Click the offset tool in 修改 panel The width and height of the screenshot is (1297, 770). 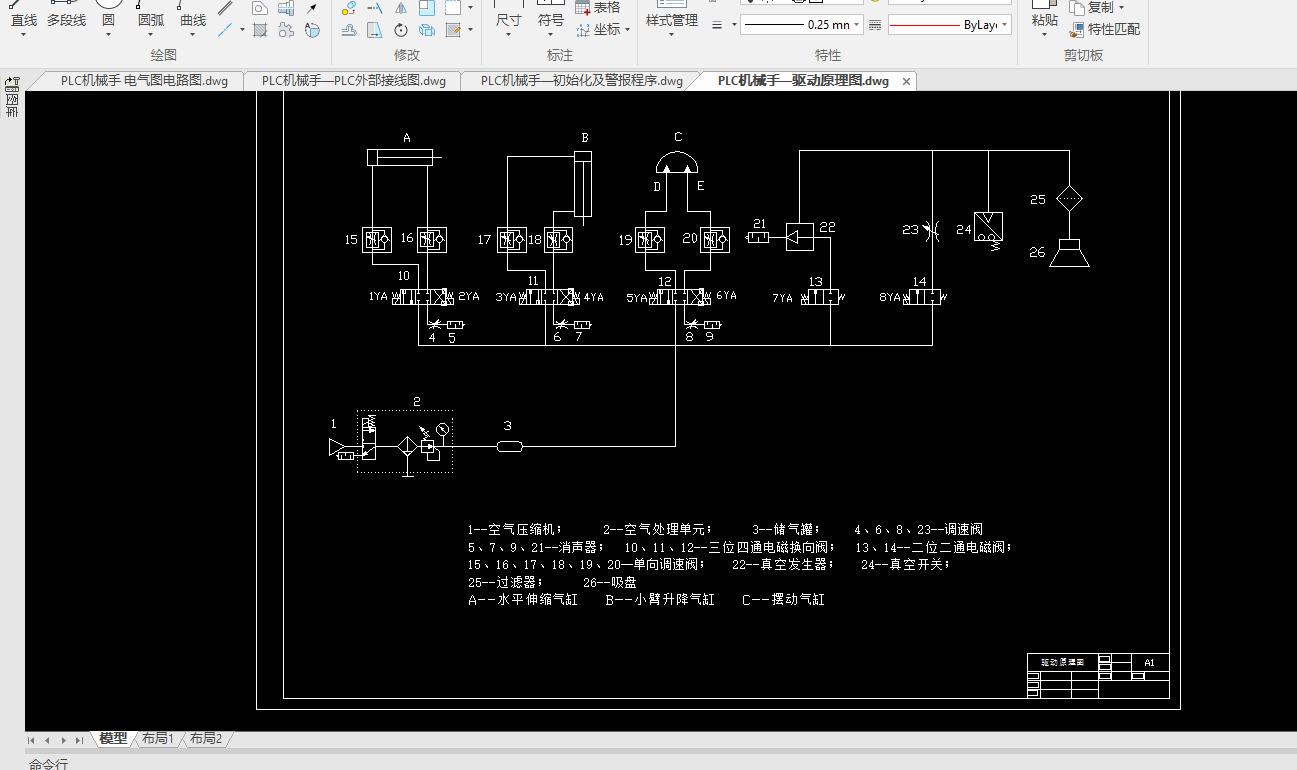pos(349,30)
